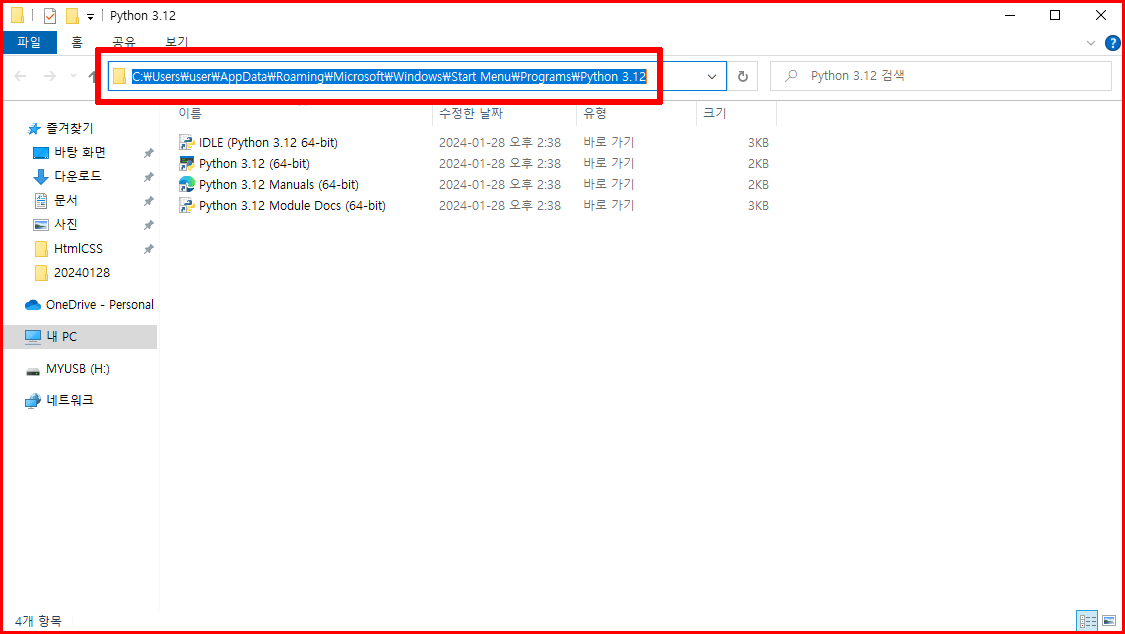
Task: Click the new folder icon in quick access toolbar
Action: pyautogui.click(x=72, y=16)
